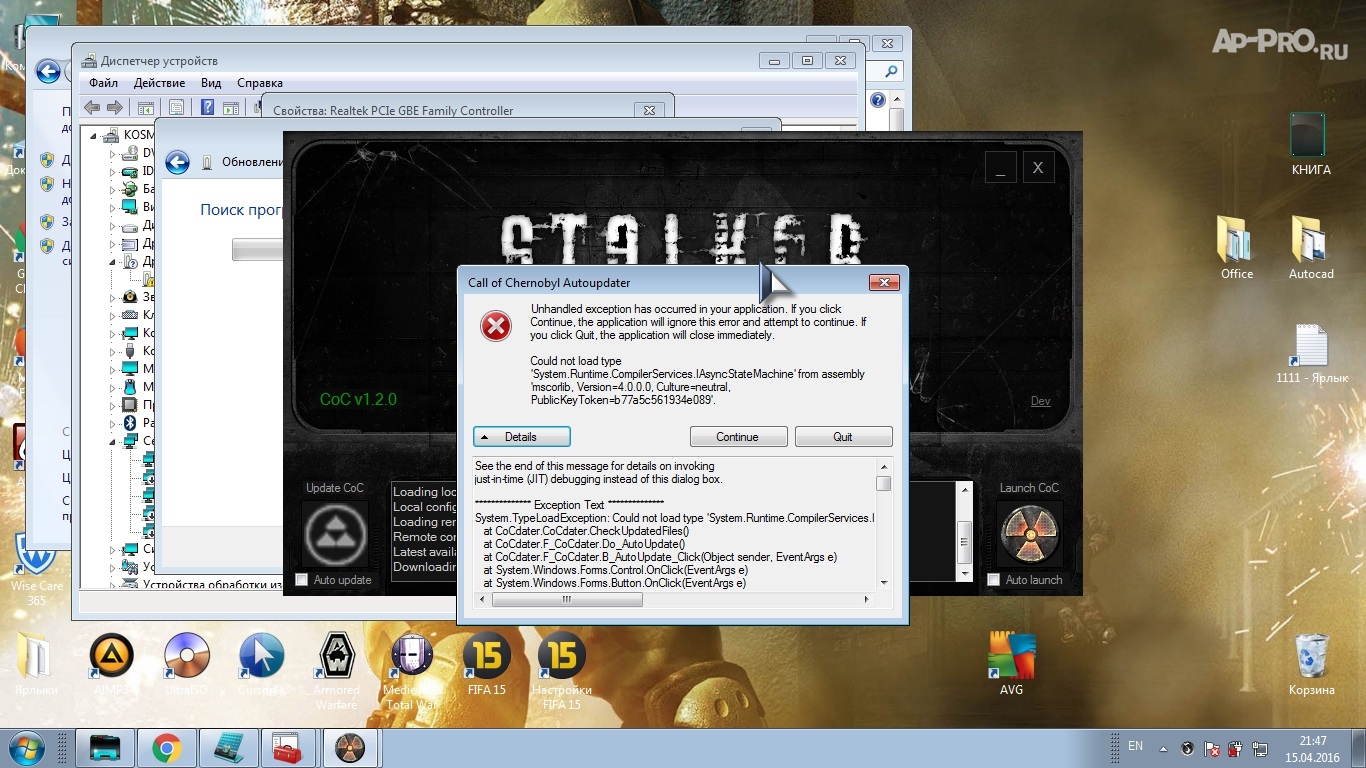Screen dimensions: 1366x768
Task: Click the Launch CoC radiation icon button
Action: tap(1030, 535)
